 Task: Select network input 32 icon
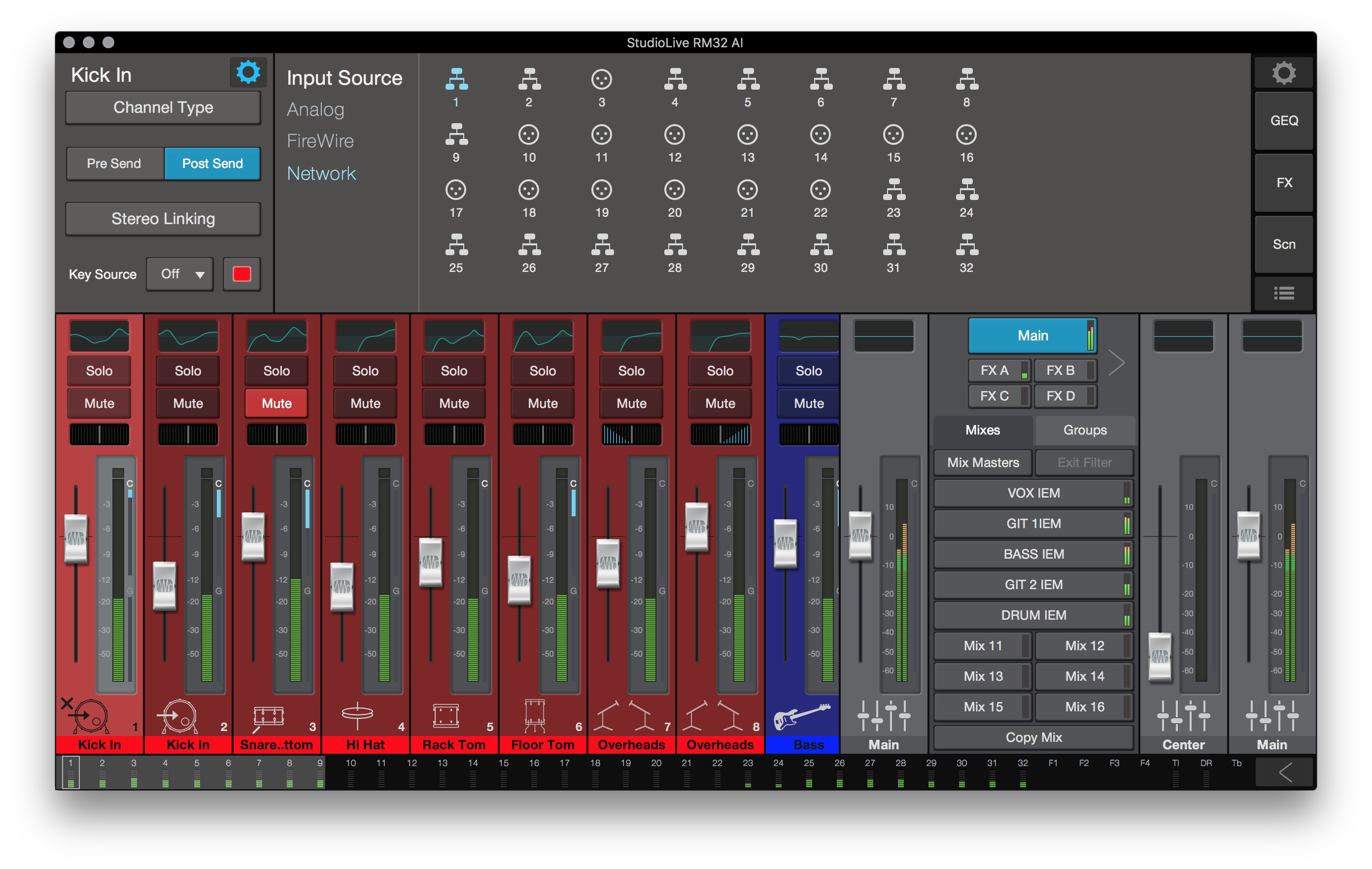[967, 244]
